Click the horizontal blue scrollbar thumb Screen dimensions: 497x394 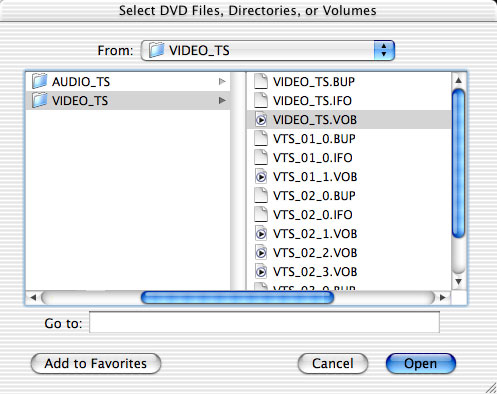[237, 297]
